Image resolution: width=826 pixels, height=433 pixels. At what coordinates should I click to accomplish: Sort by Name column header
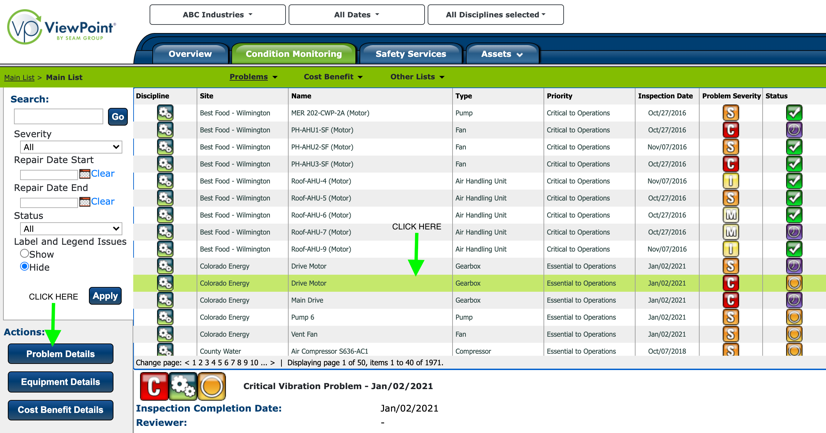(301, 96)
